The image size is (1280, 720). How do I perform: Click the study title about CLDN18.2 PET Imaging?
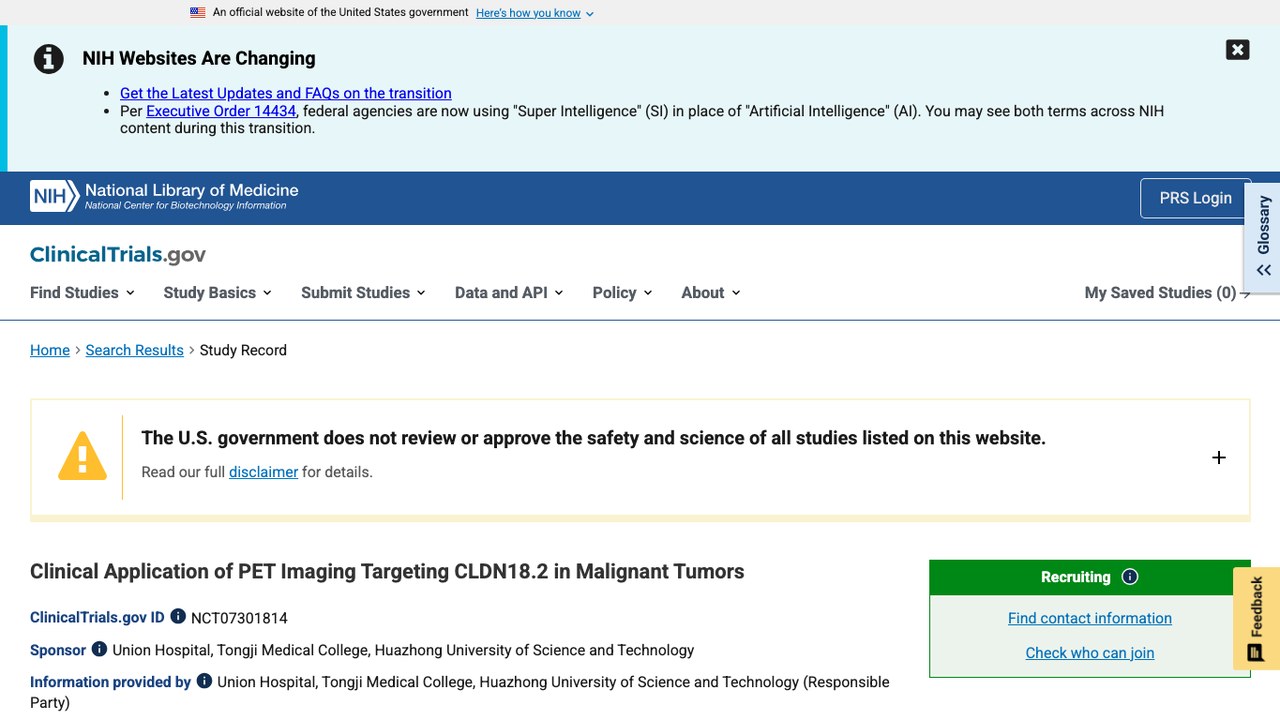point(387,571)
